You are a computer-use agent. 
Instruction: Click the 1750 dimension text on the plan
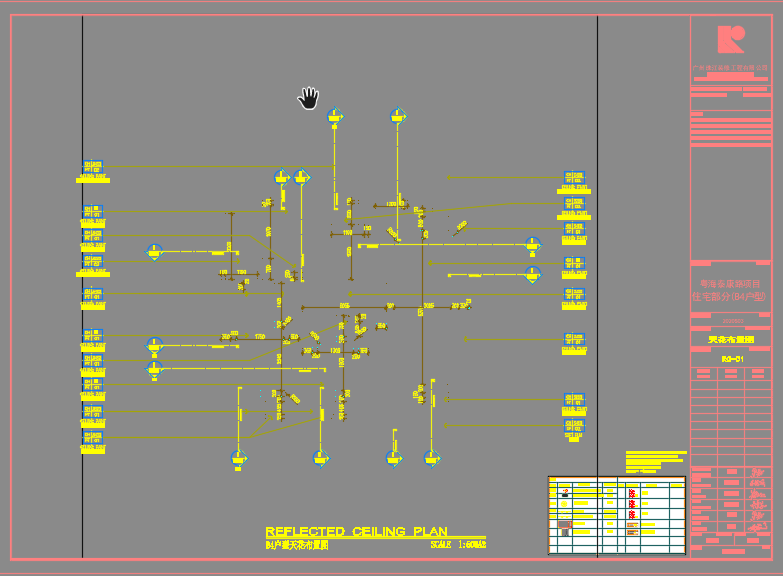[260, 337]
